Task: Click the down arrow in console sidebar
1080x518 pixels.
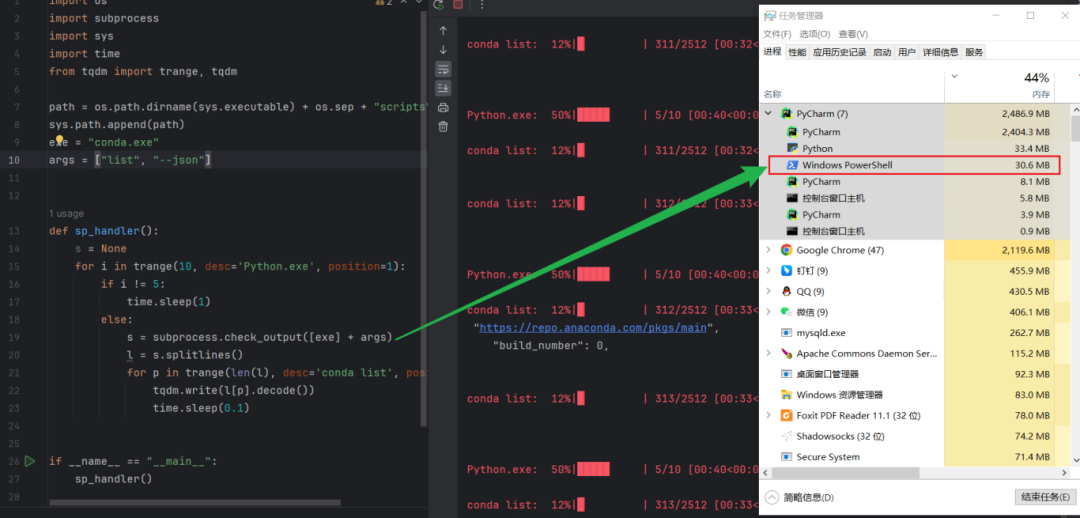Action: tap(443, 50)
